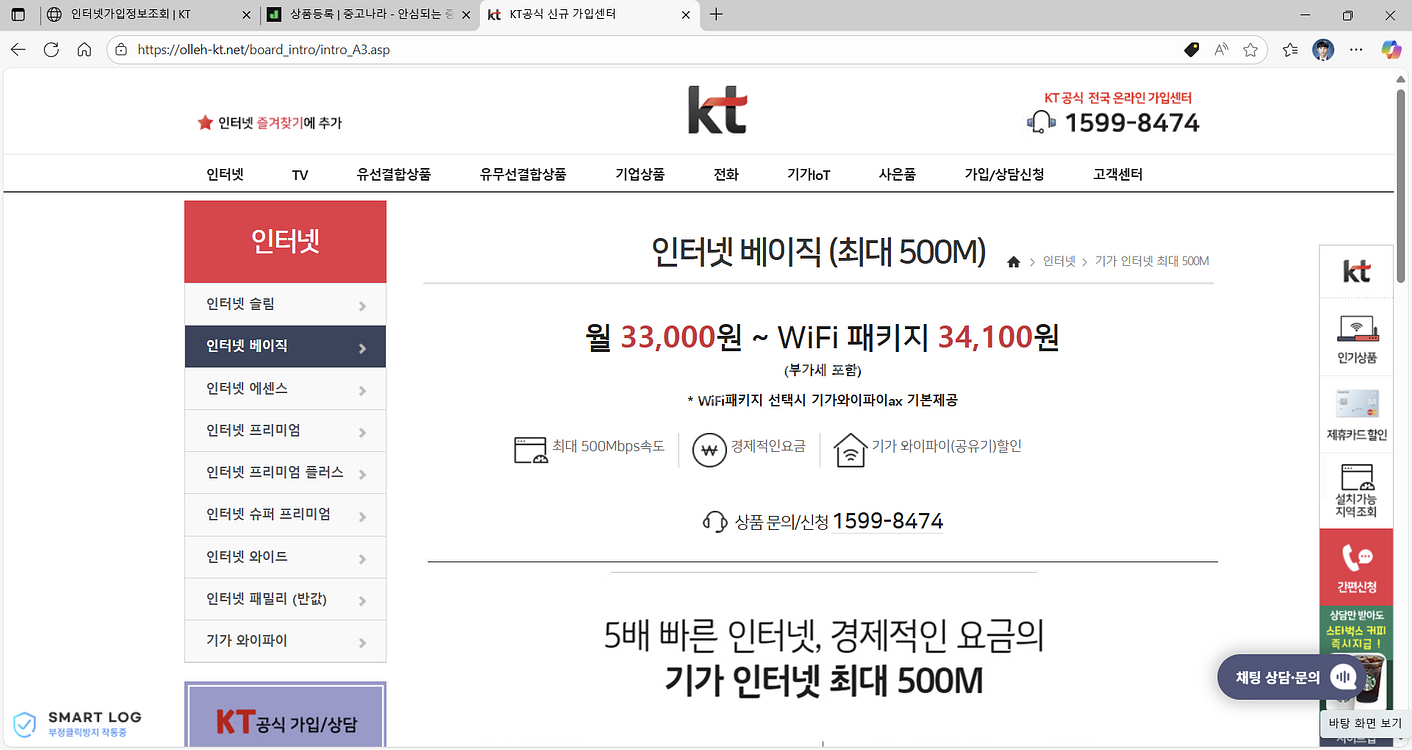
Task: Open the Copilot icon in browser toolbar
Action: point(1391,49)
